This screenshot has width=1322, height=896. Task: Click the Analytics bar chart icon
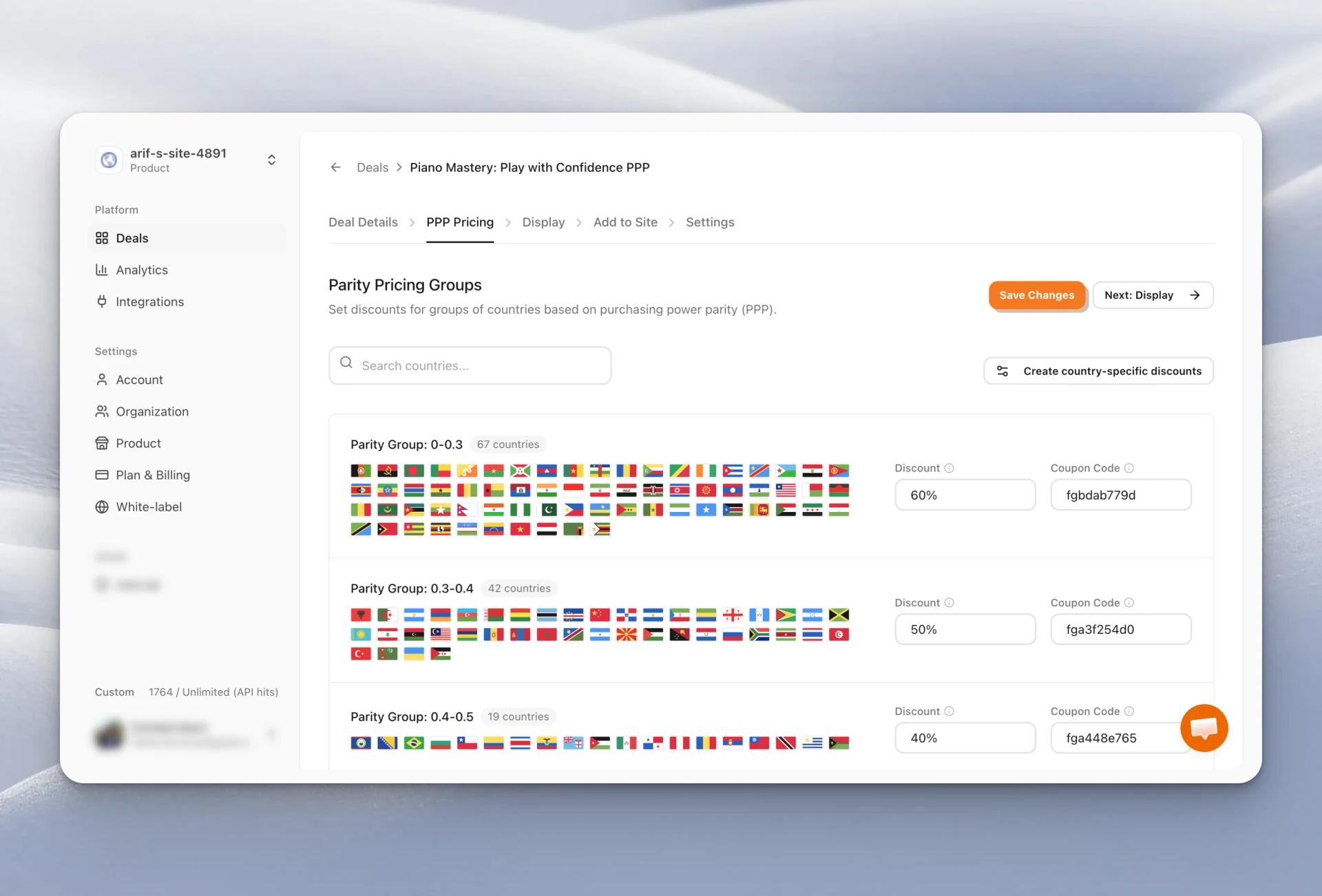pyautogui.click(x=102, y=270)
